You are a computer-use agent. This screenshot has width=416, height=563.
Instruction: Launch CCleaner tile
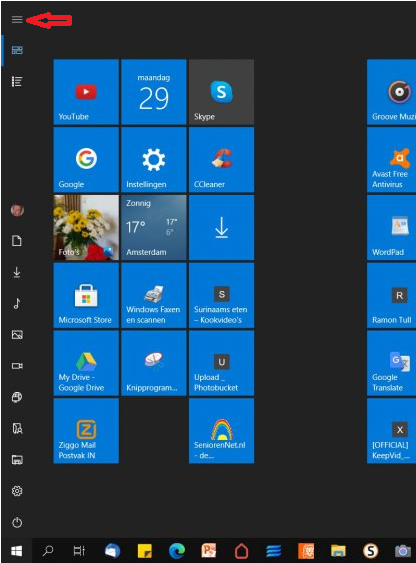[x=221, y=160]
